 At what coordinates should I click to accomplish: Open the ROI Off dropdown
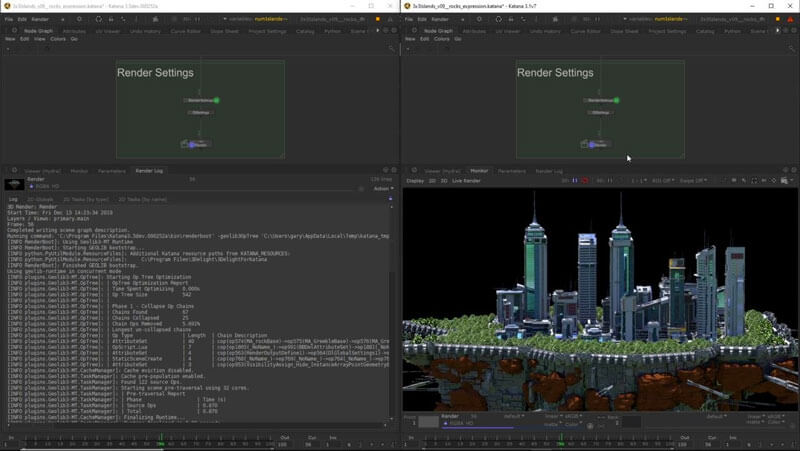point(662,181)
